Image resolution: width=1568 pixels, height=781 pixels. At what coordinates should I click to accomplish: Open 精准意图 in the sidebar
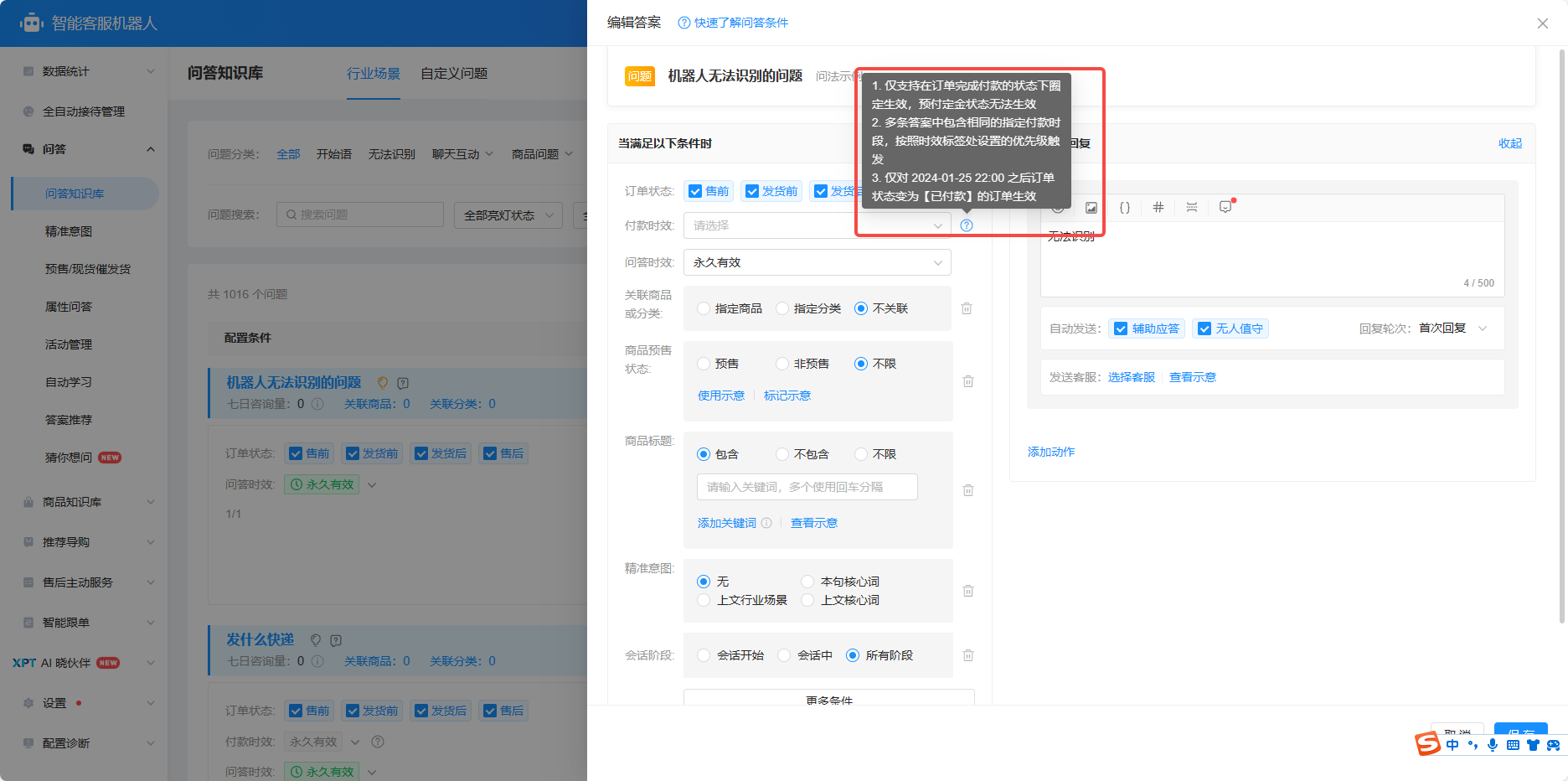(x=69, y=231)
